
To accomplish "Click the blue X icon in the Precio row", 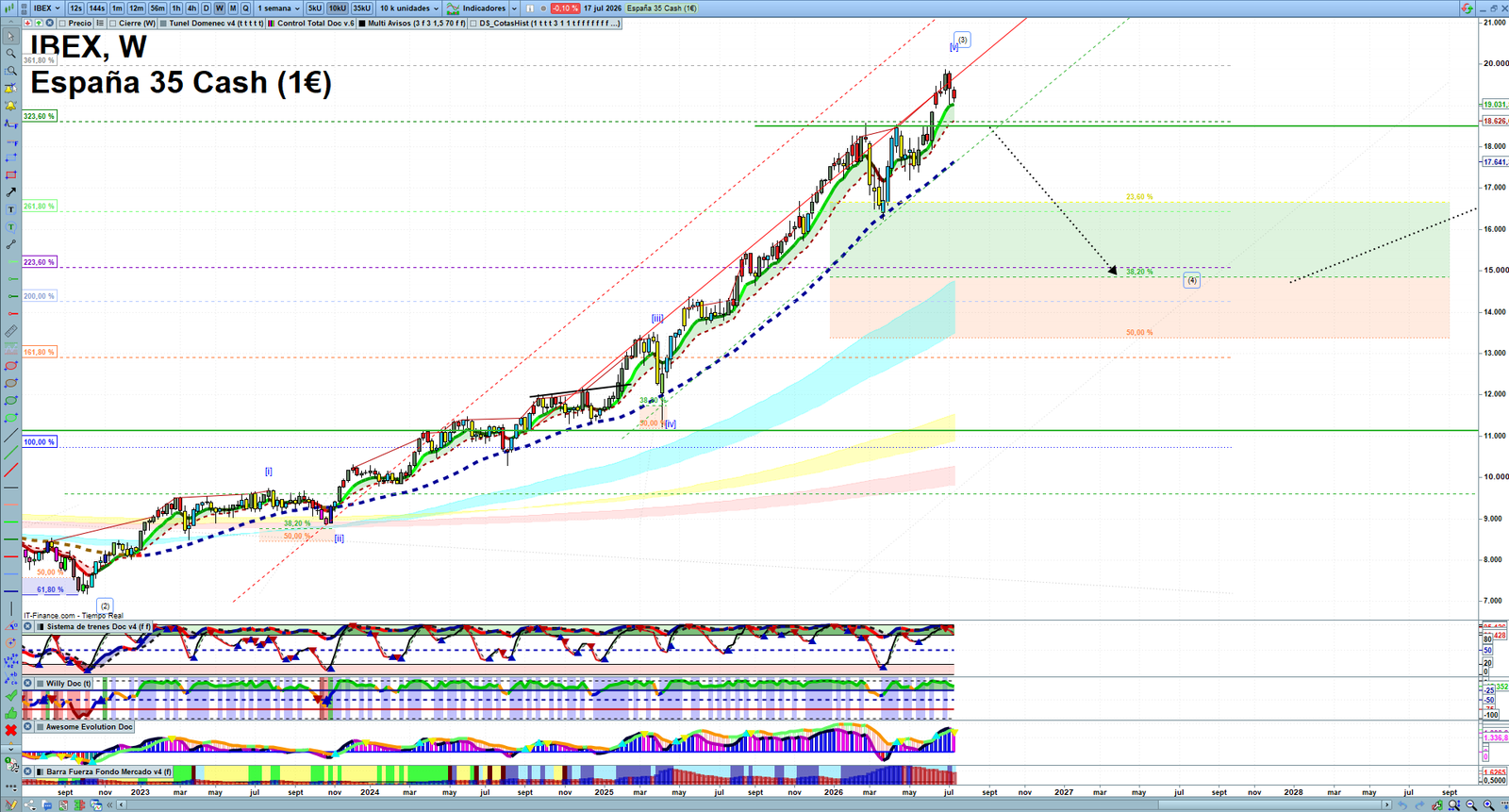I will 49,23.
